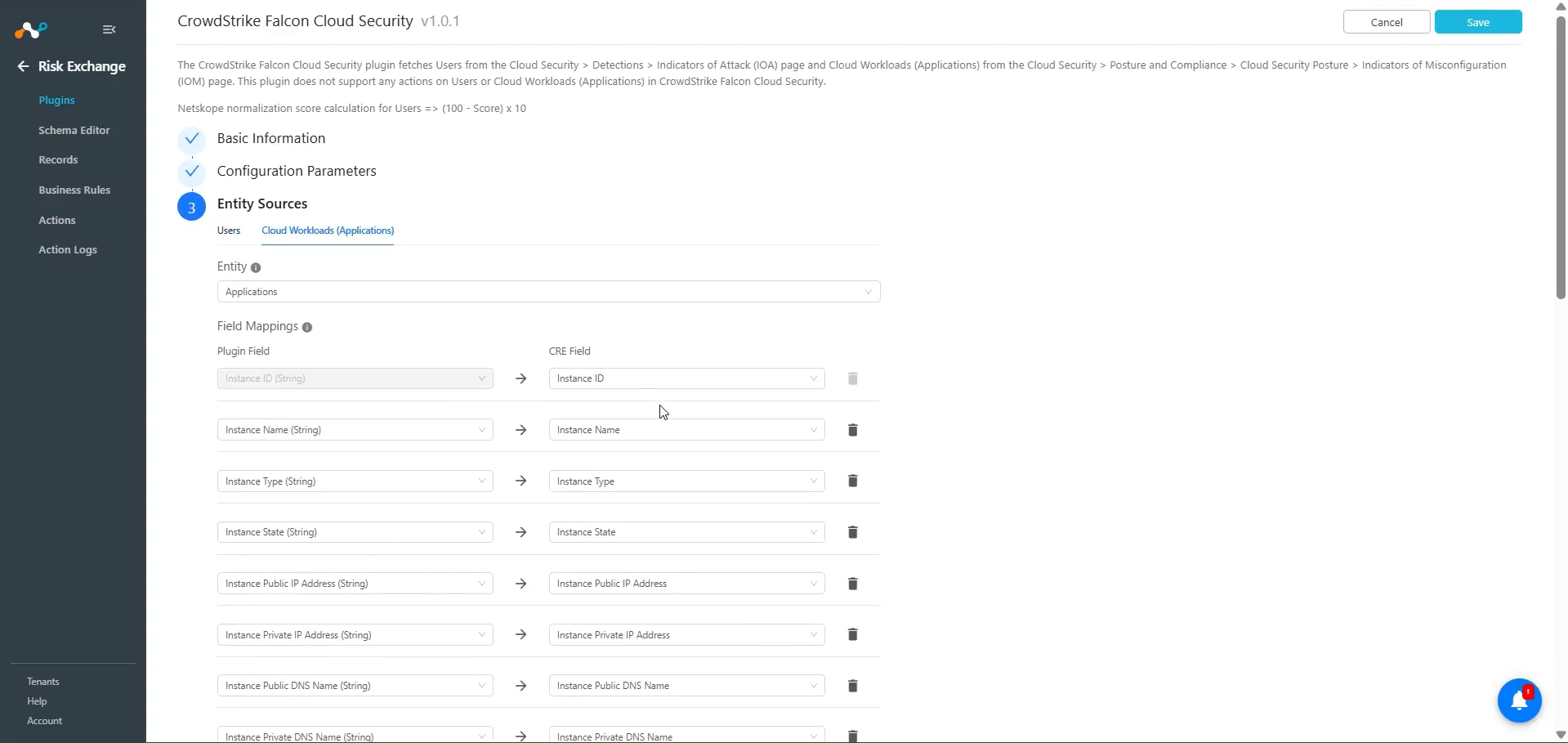Click the page vertical scrollbar thumb
1568x743 pixels.
coord(1561,156)
